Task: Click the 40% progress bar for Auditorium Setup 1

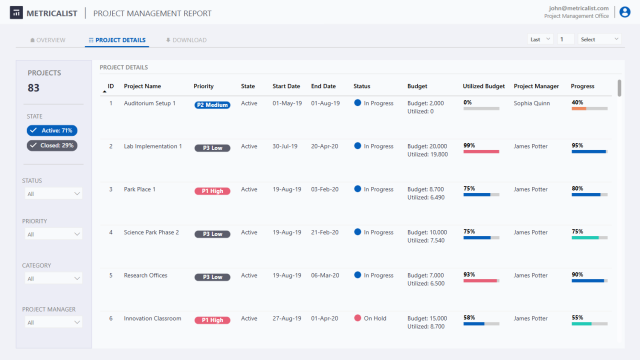Action: 589,109
